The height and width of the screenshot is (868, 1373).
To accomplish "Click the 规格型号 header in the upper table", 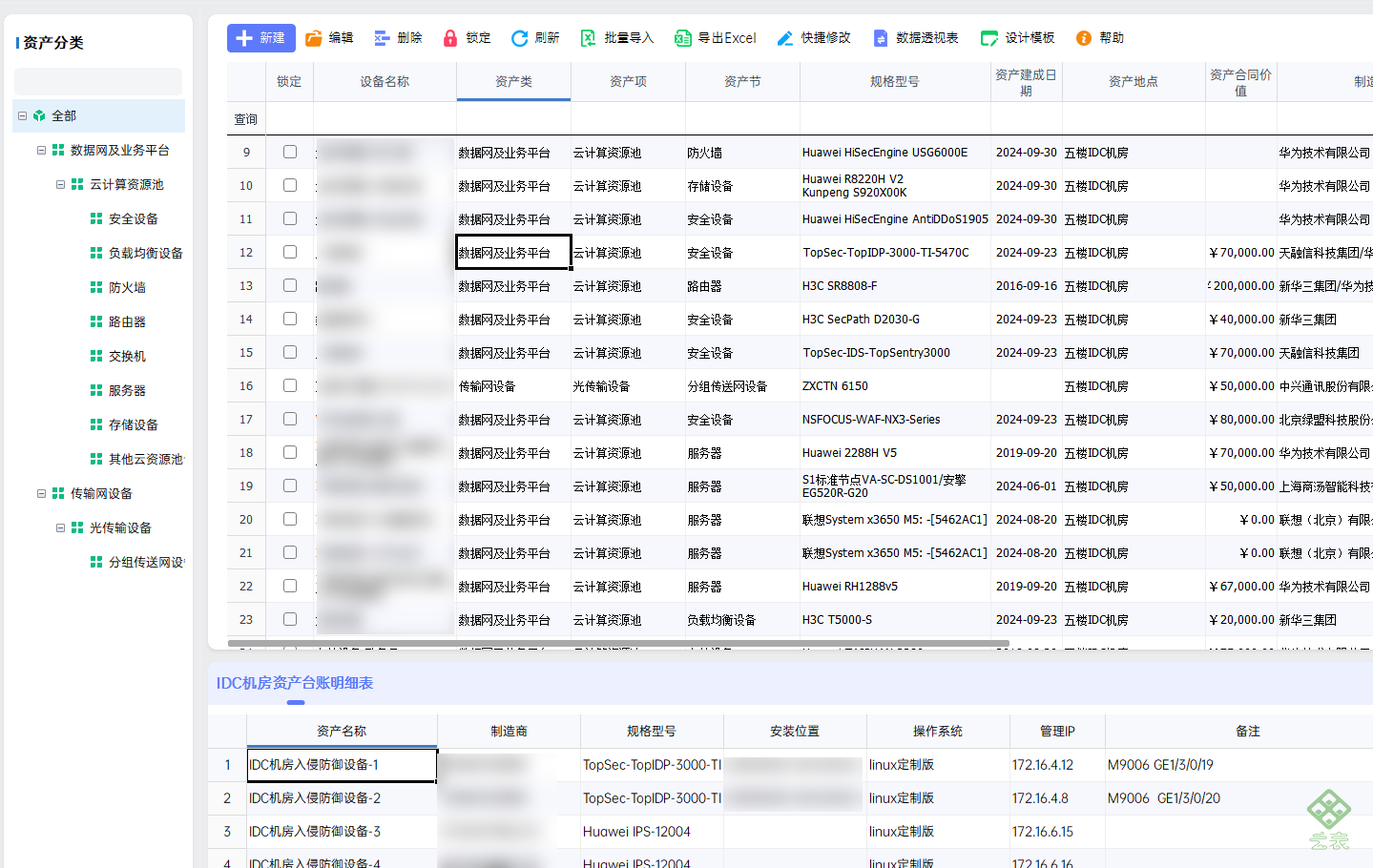I will click(x=895, y=82).
